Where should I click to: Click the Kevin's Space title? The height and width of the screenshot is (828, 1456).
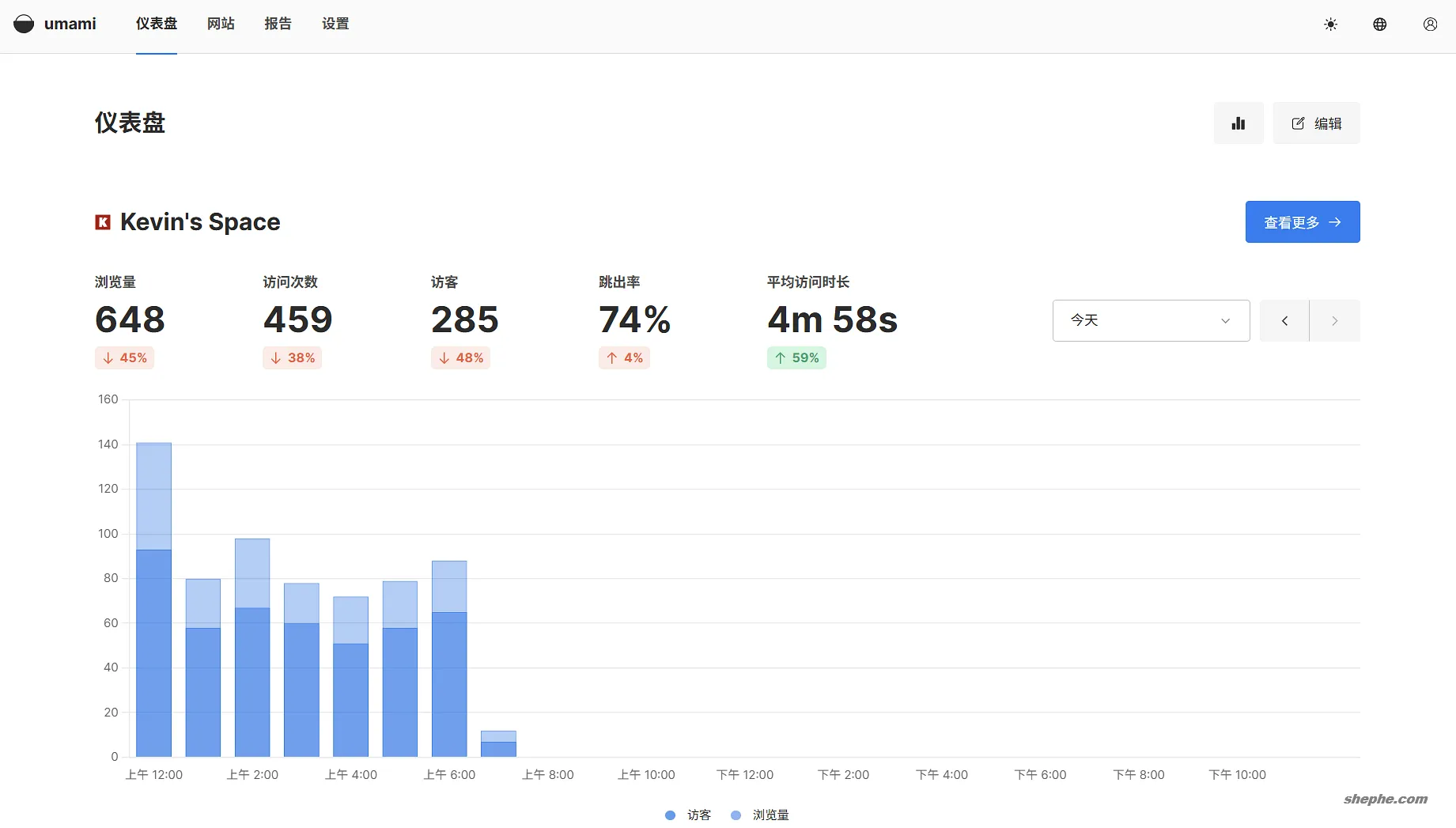coord(200,222)
